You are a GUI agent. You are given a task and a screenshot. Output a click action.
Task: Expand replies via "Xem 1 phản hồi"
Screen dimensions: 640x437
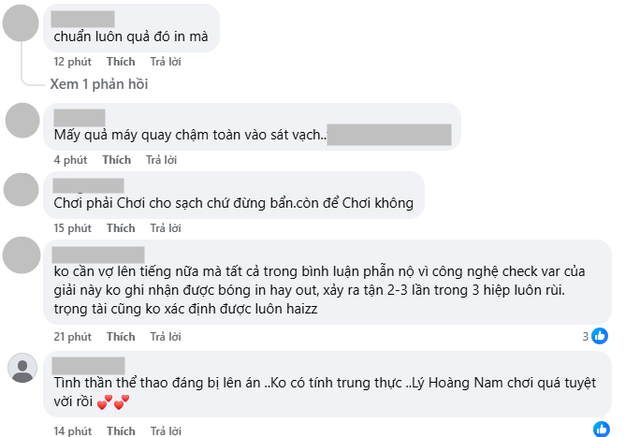click(x=99, y=84)
